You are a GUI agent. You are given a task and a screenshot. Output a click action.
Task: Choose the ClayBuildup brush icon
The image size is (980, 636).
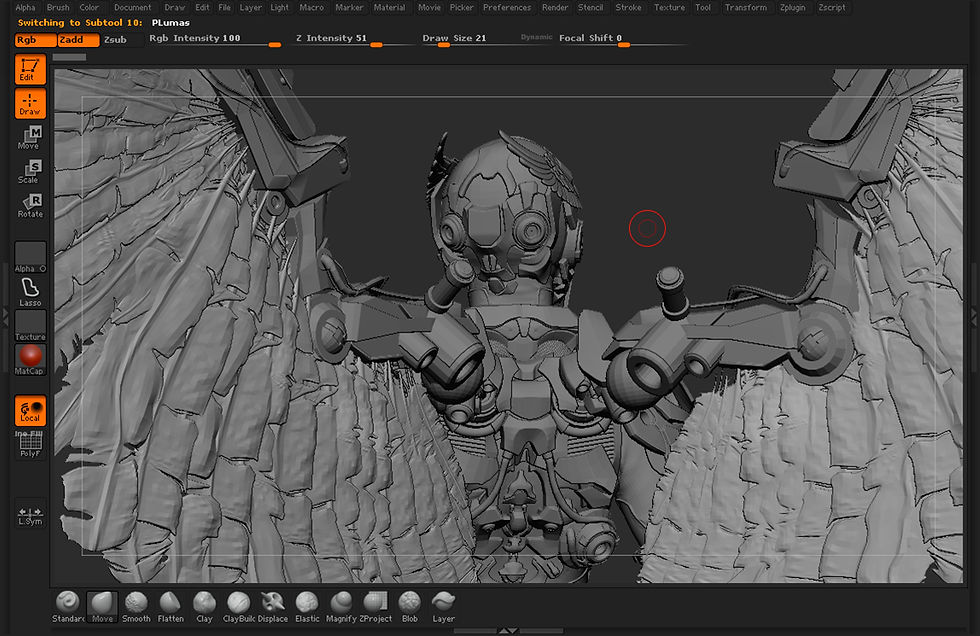pyautogui.click(x=238, y=604)
